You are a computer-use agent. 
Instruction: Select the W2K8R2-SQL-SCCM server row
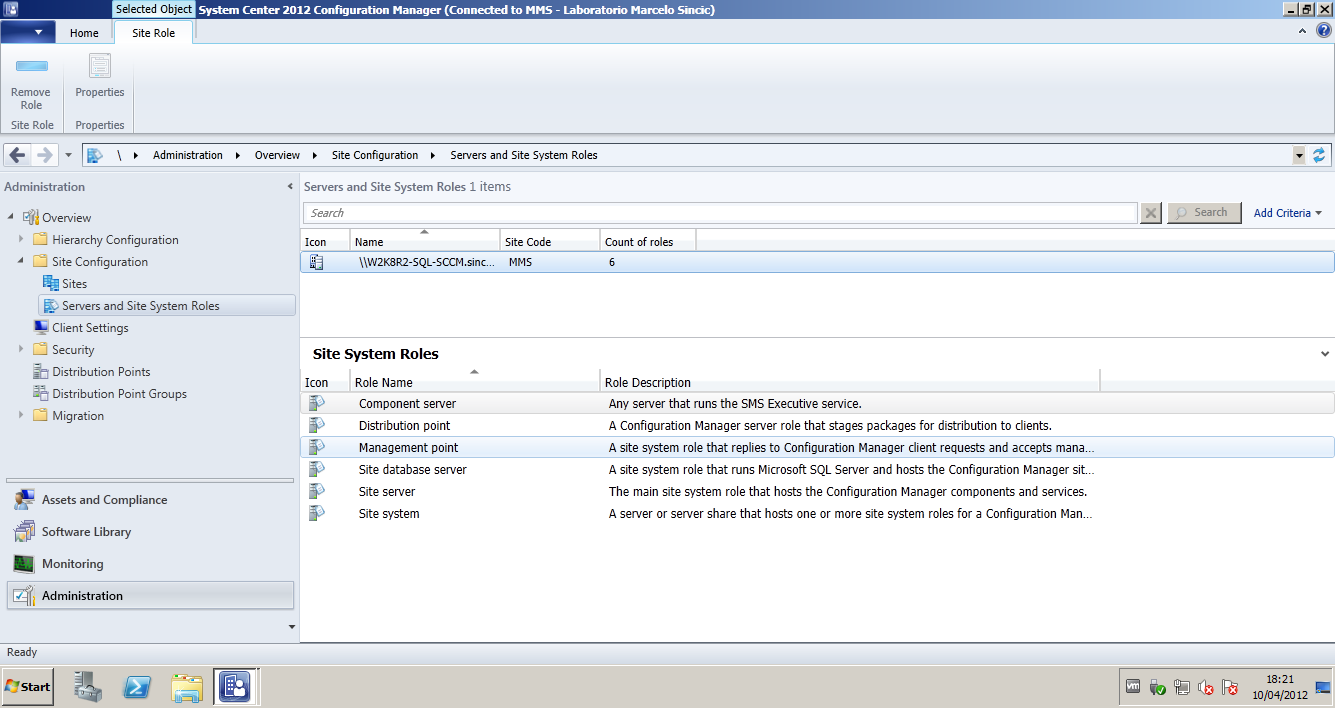click(x=817, y=262)
